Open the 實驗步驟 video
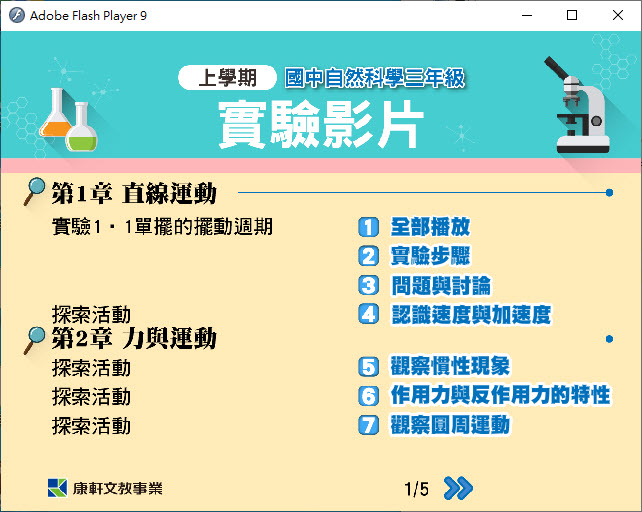The height and width of the screenshot is (512, 642). click(430, 256)
